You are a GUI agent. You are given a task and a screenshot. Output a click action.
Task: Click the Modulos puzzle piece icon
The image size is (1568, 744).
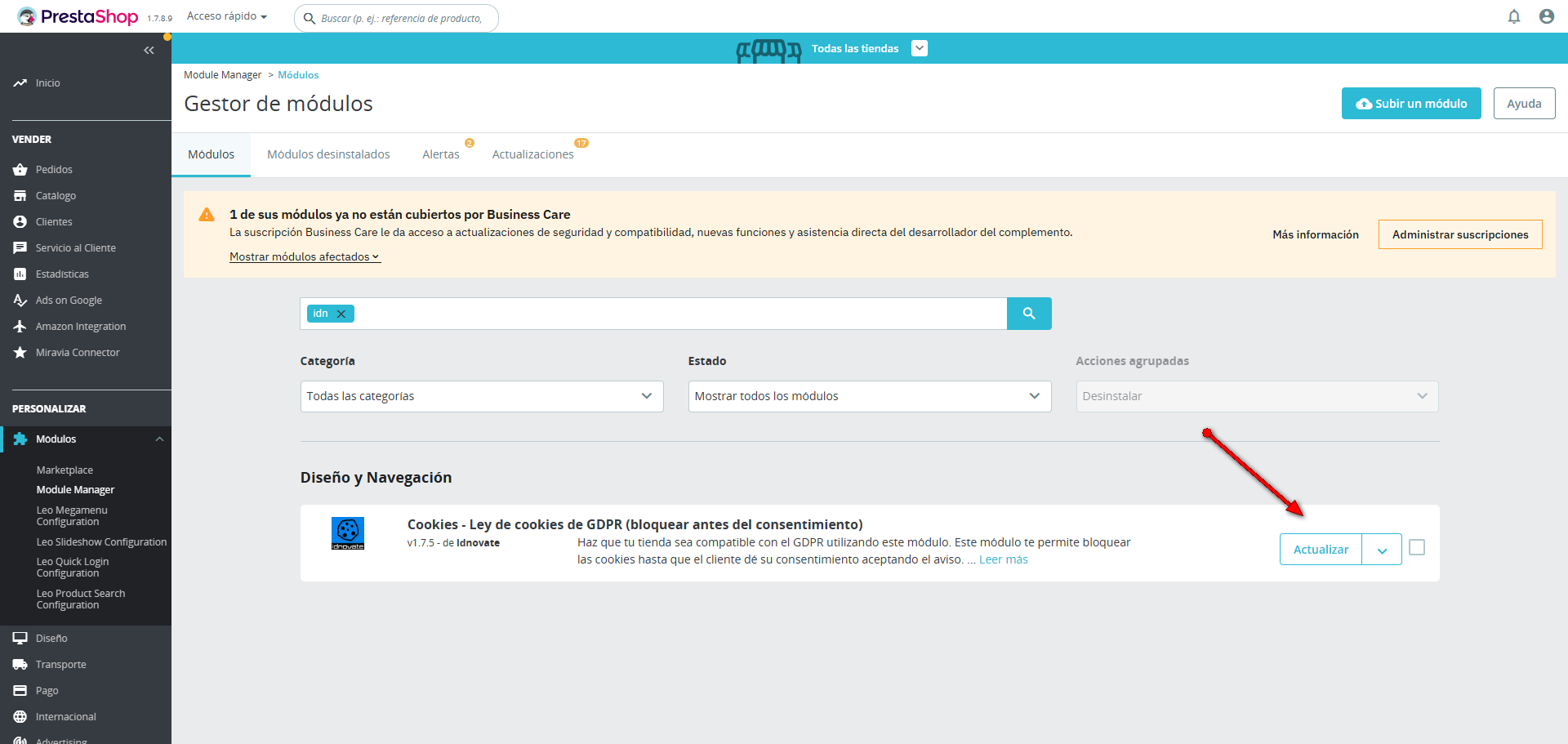(20, 439)
